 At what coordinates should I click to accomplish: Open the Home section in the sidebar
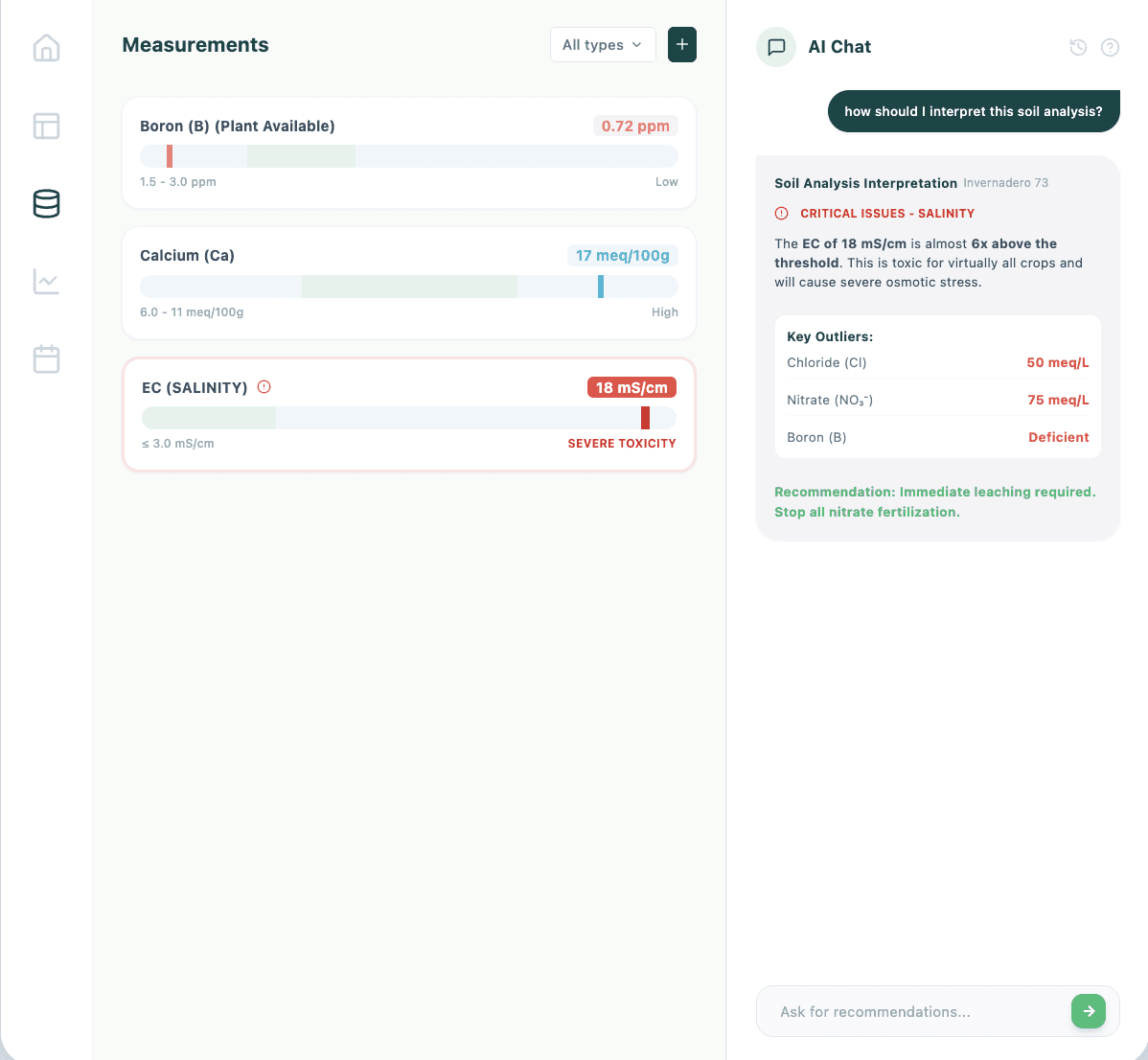[x=46, y=48]
